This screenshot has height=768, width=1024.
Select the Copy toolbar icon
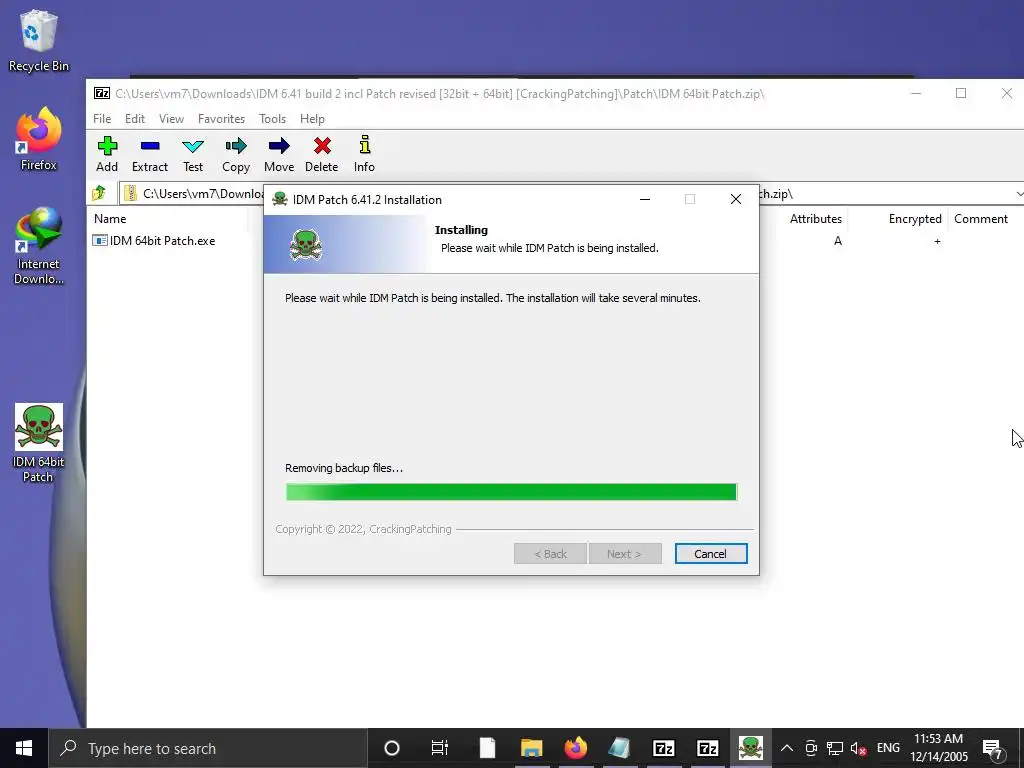click(236, 154)
